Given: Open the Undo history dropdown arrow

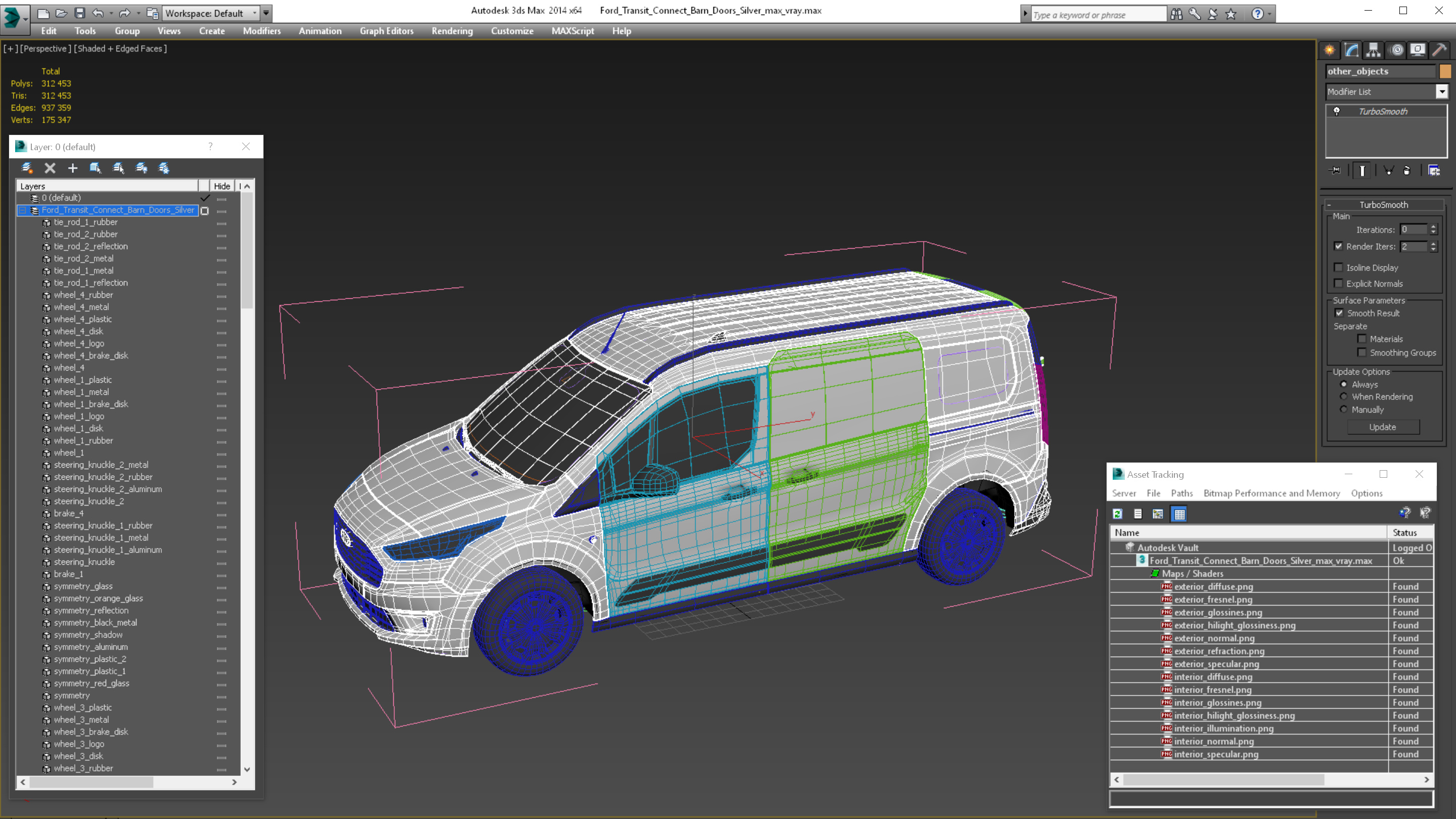Looking at the screenshot, I should click(111, 13).
